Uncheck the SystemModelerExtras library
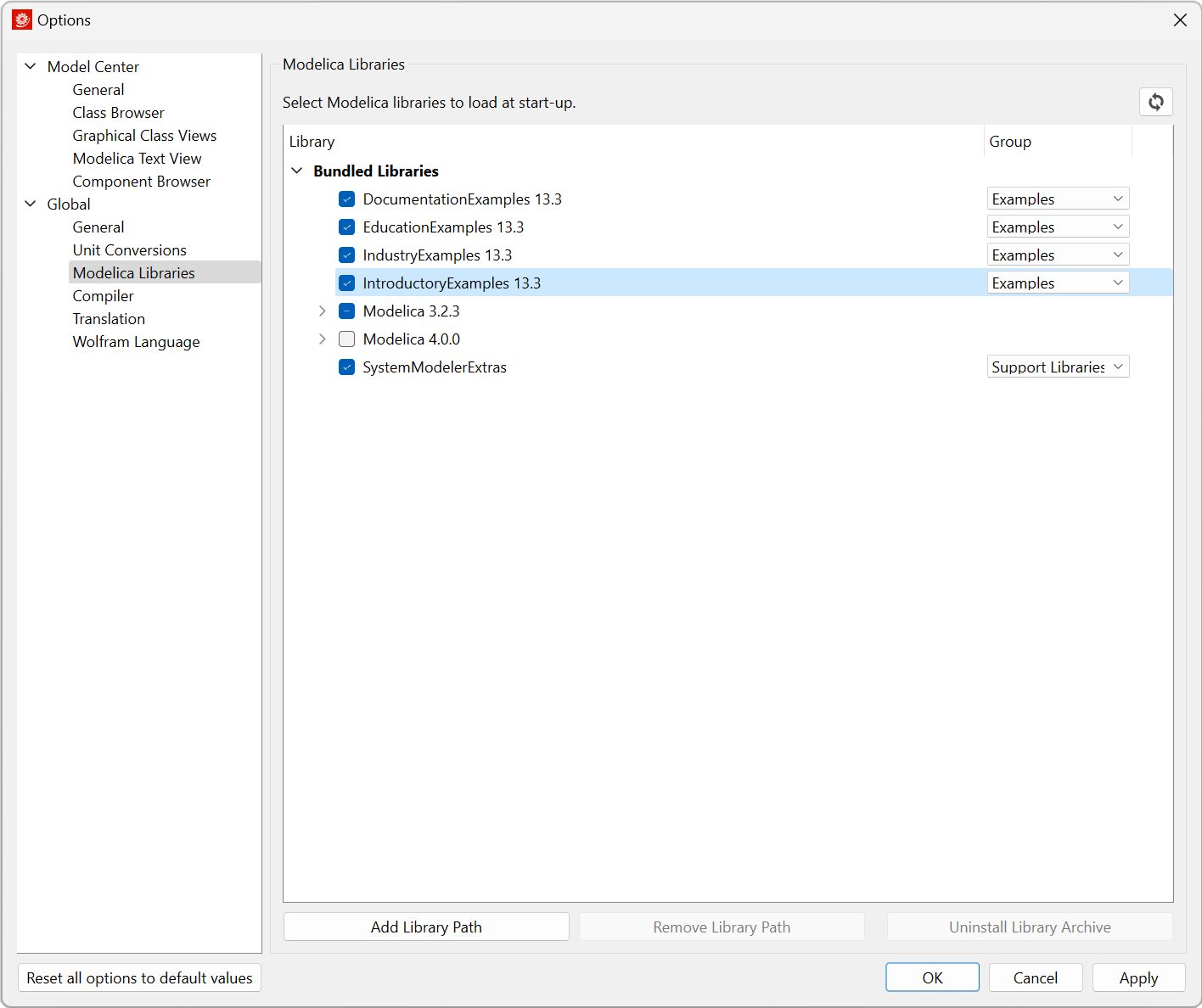The image size is (1202, 1008). [x=346, y=367]
